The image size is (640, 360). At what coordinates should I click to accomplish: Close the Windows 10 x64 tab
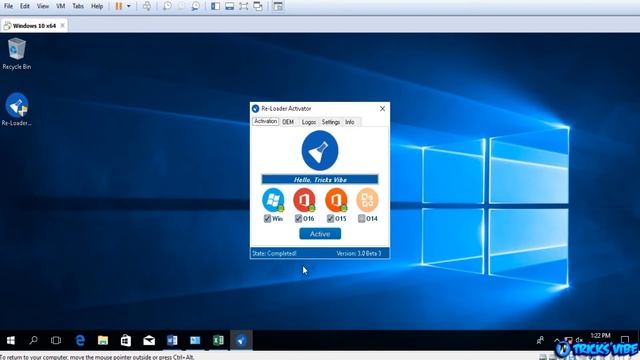tap(62, 25)
